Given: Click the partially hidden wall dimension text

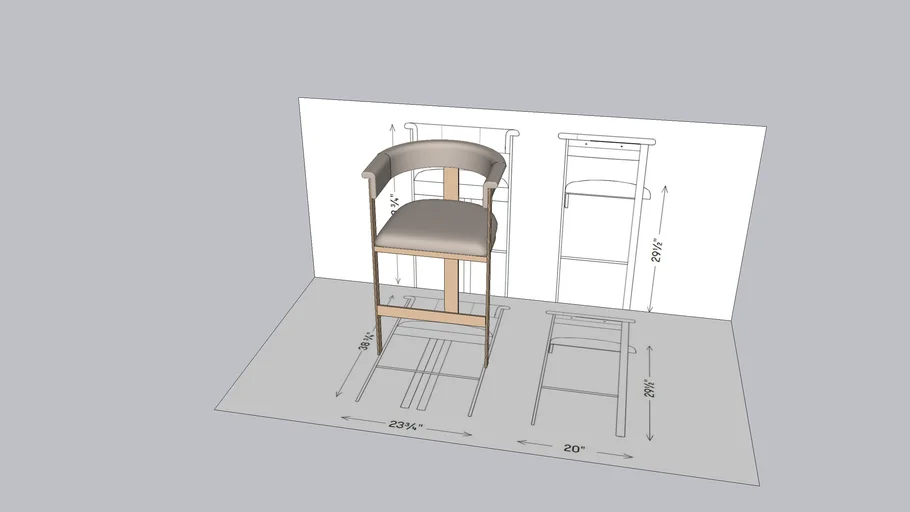Looking at the screenshot, I should pos(397,205).
